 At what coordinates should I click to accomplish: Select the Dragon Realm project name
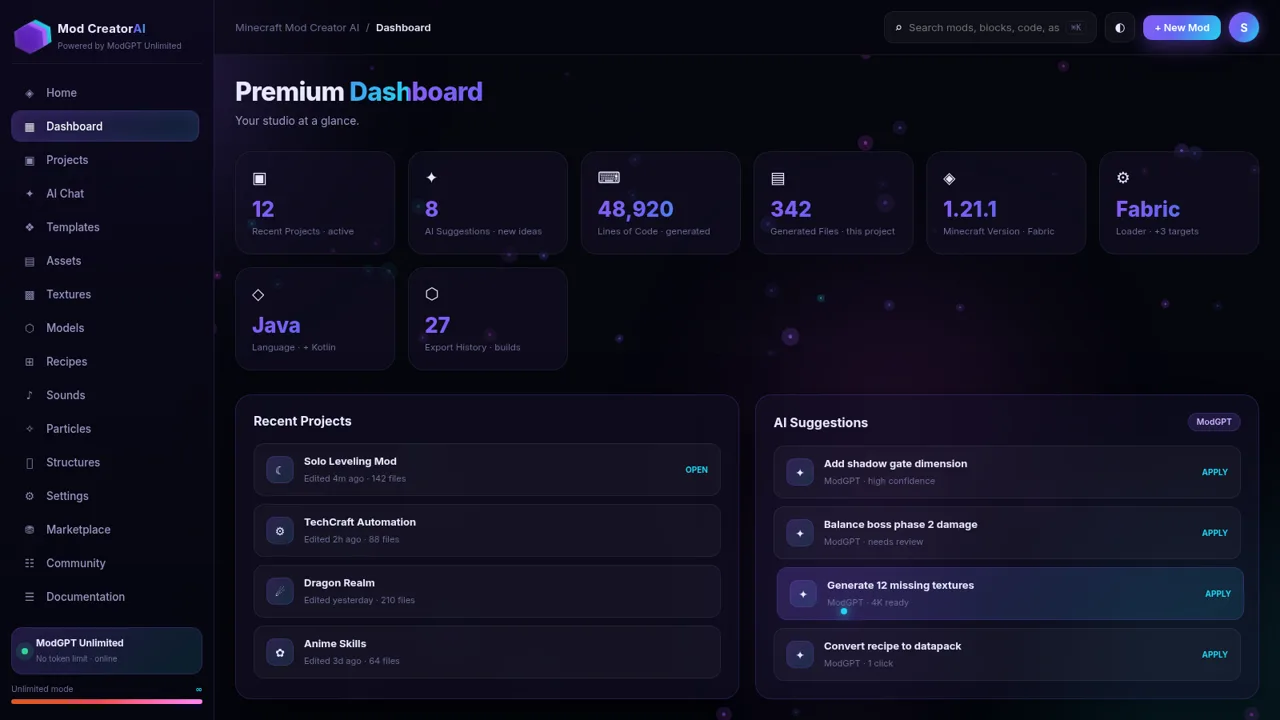(339, 583)
